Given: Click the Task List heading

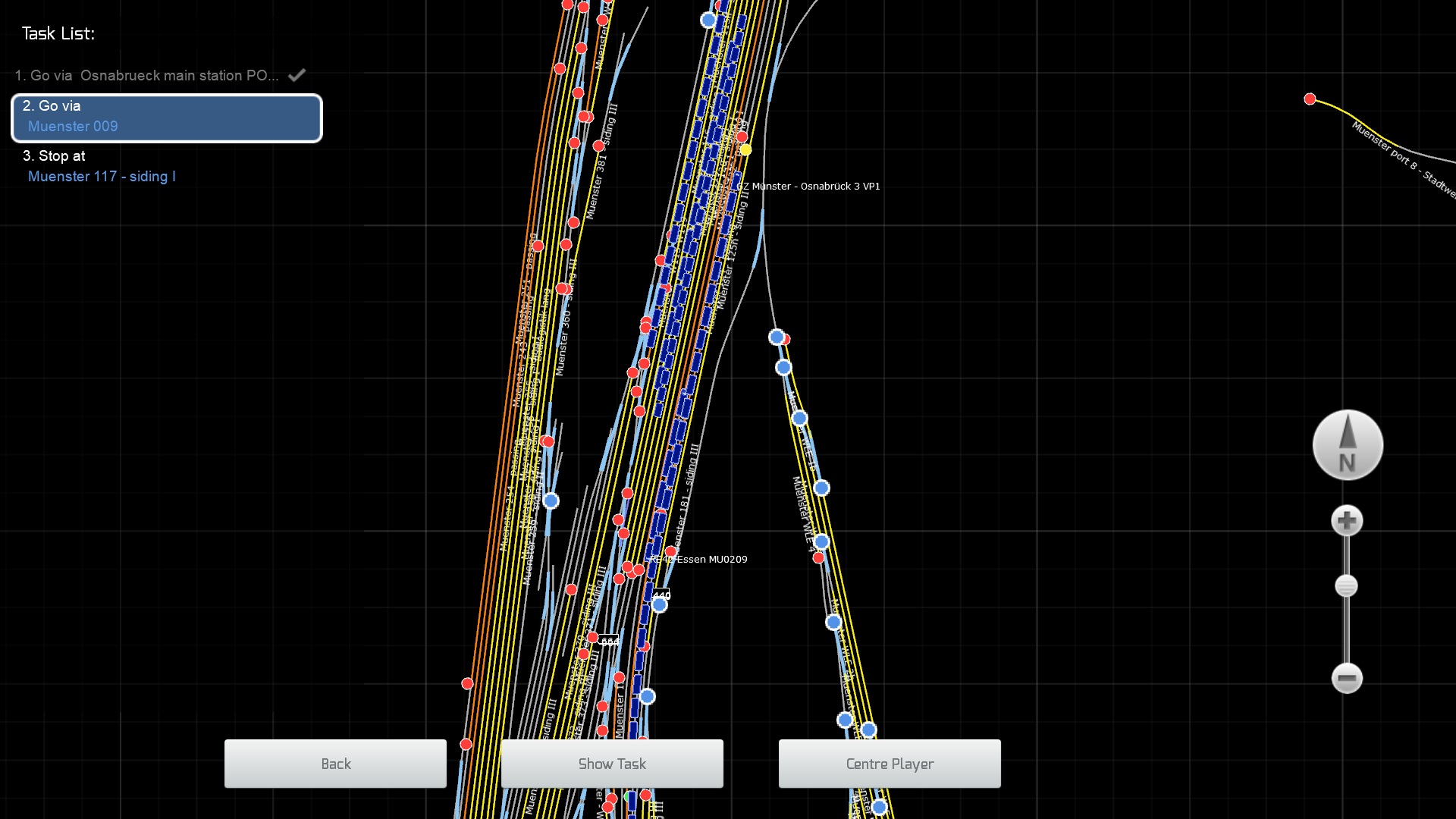Looking at the screenshot, I should tap(58, 33).
